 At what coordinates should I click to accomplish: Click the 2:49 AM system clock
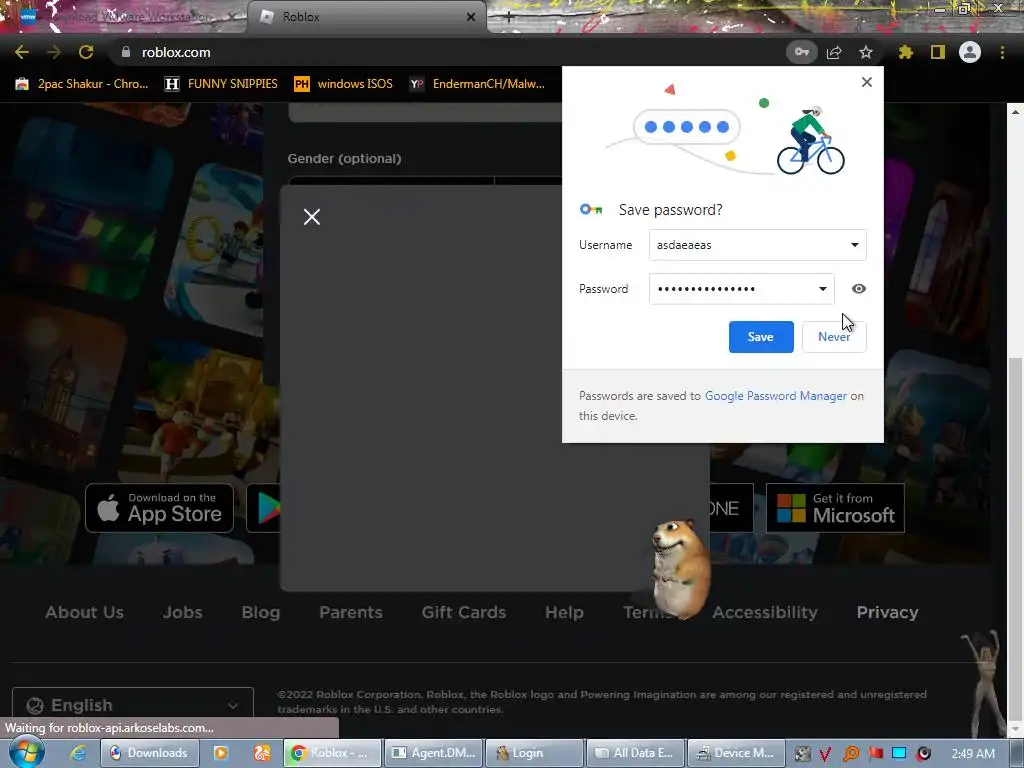click(x=973, y=754)
